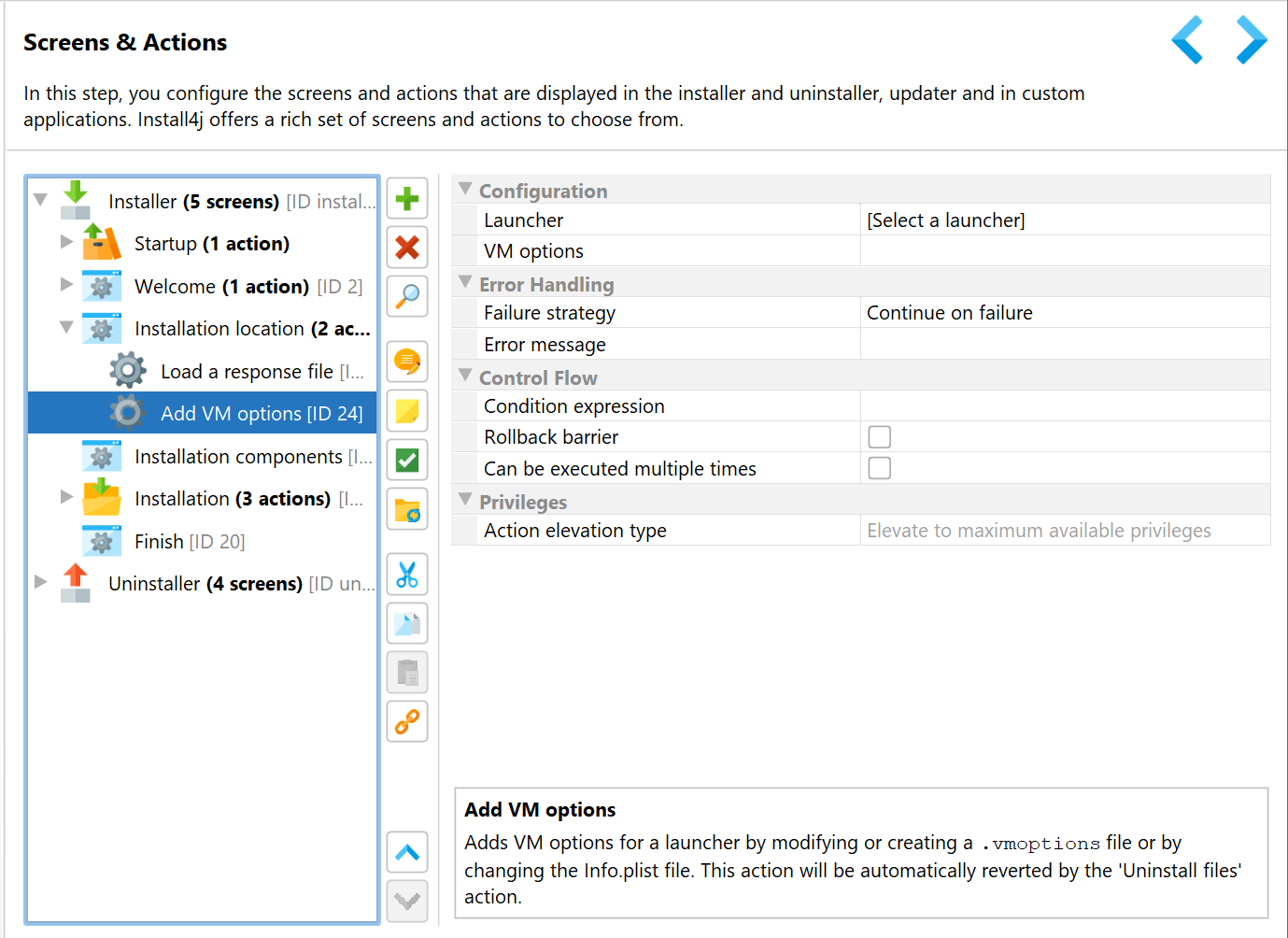Collapse the Privileges section
The height and width of the screenshot is (938, 1288).
pyautogui.click(x=465, y=500)
